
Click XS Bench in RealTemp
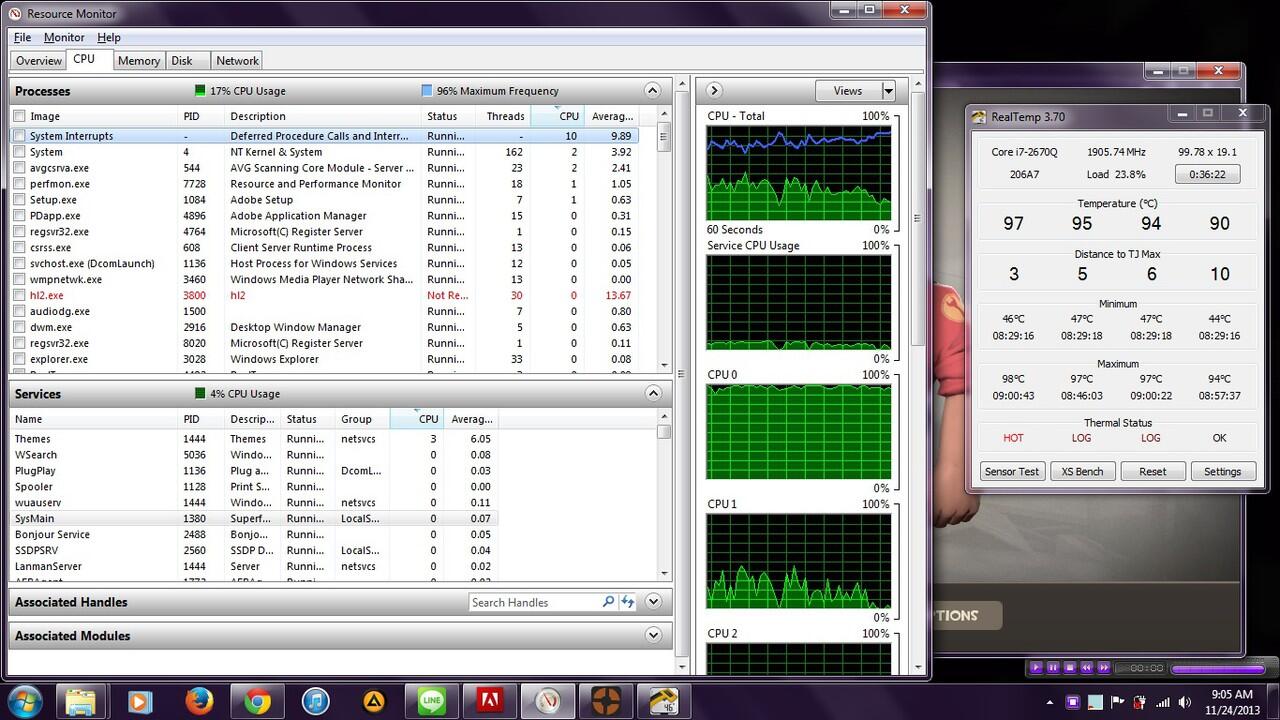pos(1082,471)
